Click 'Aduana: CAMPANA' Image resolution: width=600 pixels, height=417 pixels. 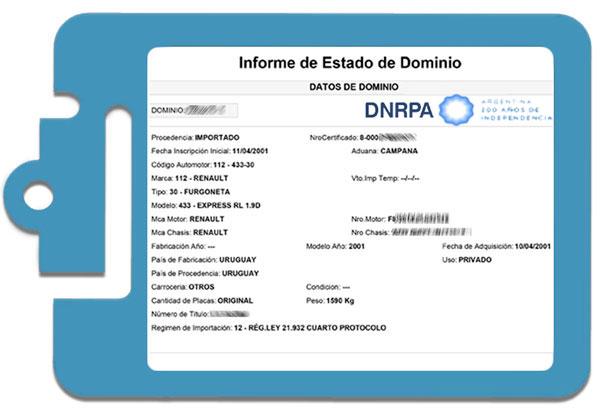coord(385,151)
